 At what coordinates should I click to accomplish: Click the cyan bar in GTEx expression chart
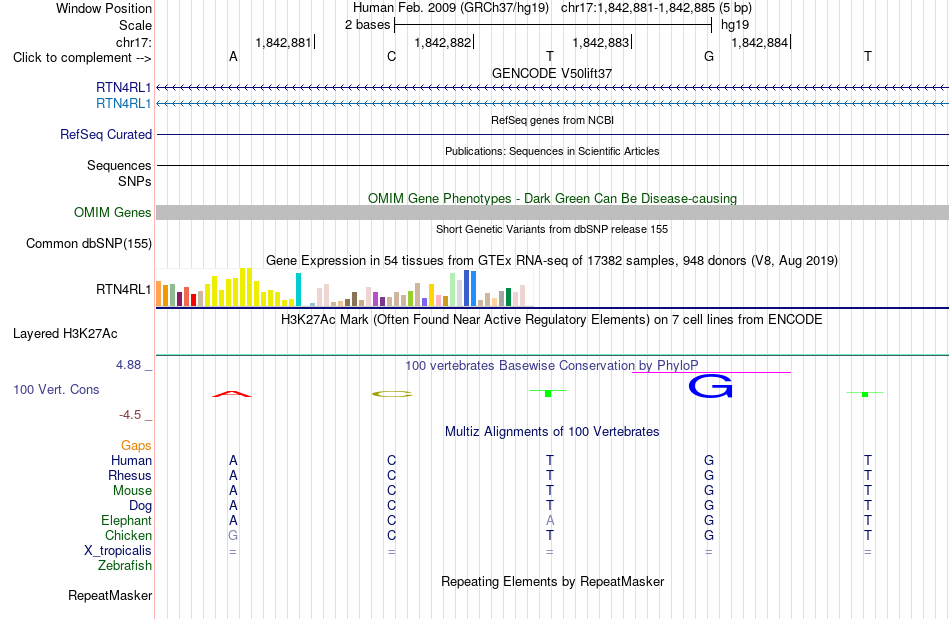298,290
